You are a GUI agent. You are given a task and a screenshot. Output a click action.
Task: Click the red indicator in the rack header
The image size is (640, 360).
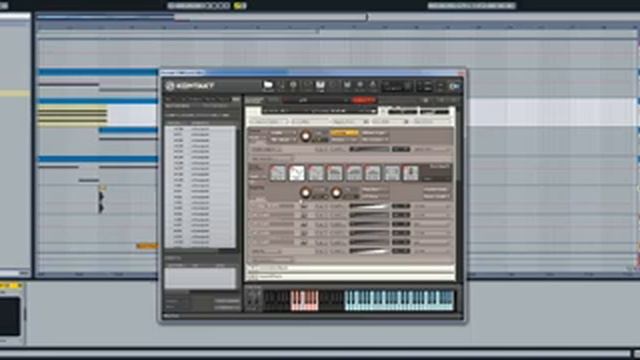click(x=364, y=100)
